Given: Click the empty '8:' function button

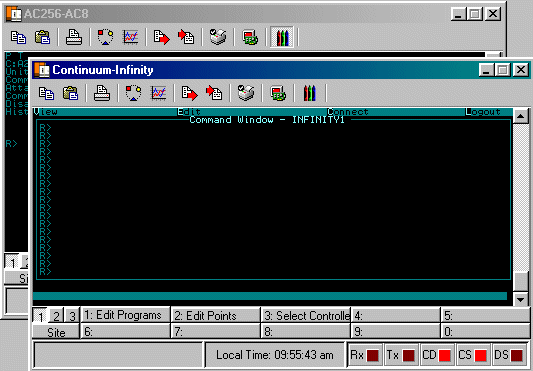Looking at the screenshot, I should click(306, 331).
